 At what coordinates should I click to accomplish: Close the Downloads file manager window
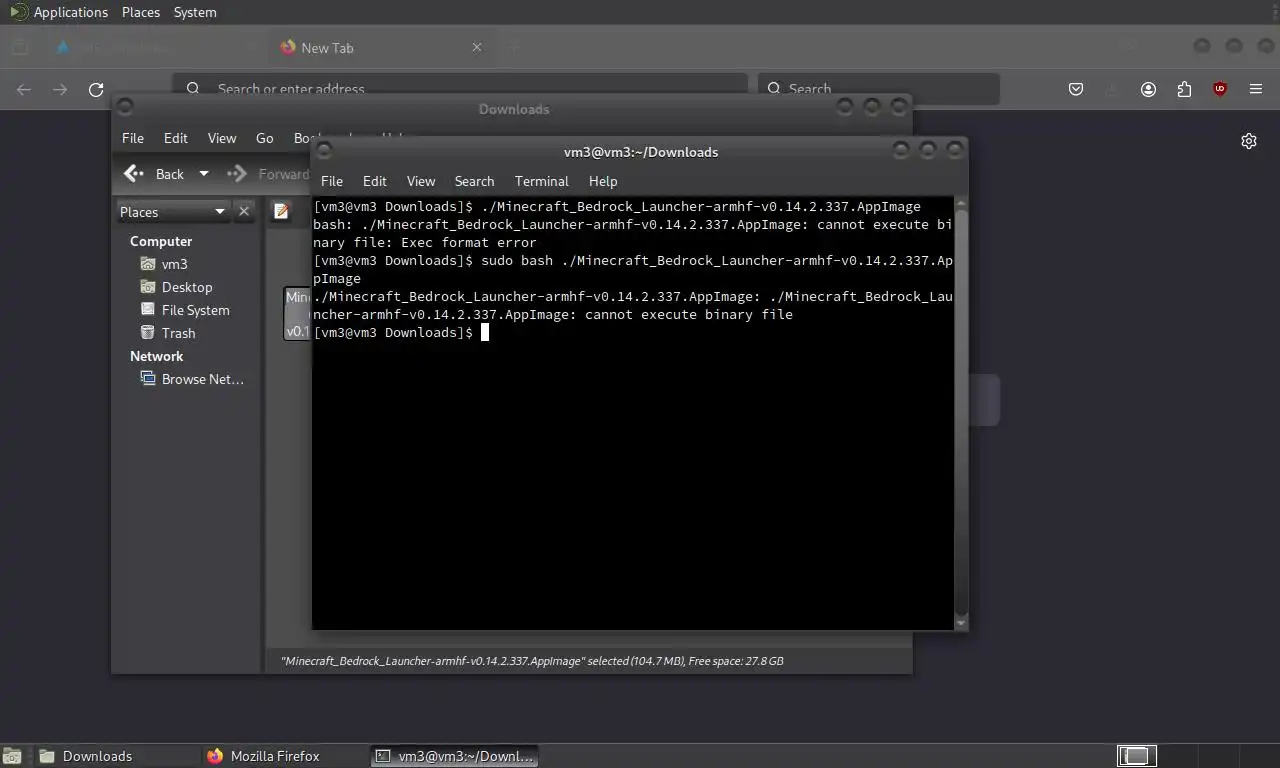pos(898,106)
